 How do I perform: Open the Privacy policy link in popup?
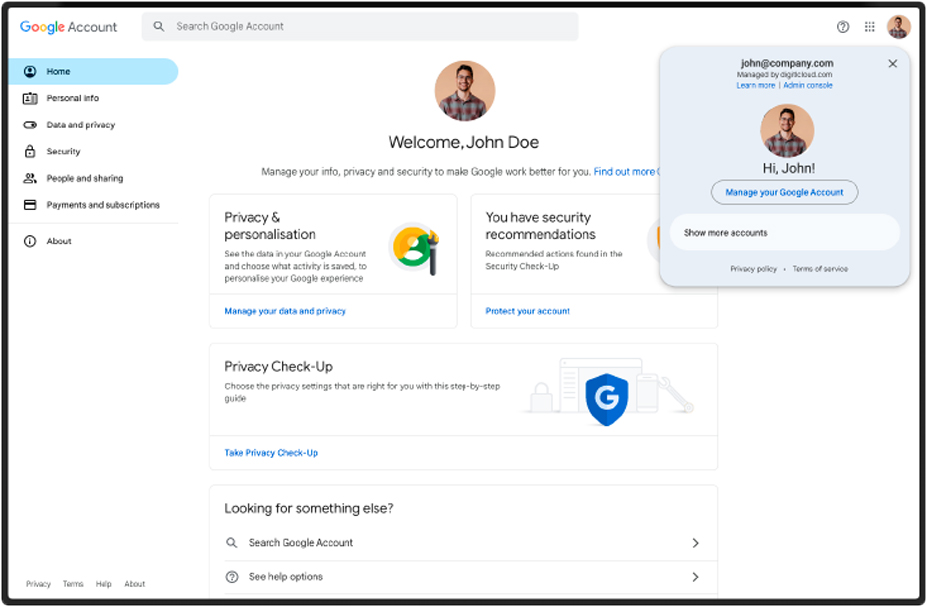pos(753,269)
